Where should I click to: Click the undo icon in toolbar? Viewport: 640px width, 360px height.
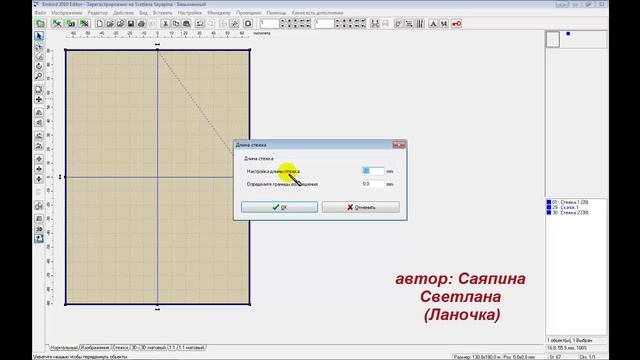pyautogui.click(x=200, y=24)
